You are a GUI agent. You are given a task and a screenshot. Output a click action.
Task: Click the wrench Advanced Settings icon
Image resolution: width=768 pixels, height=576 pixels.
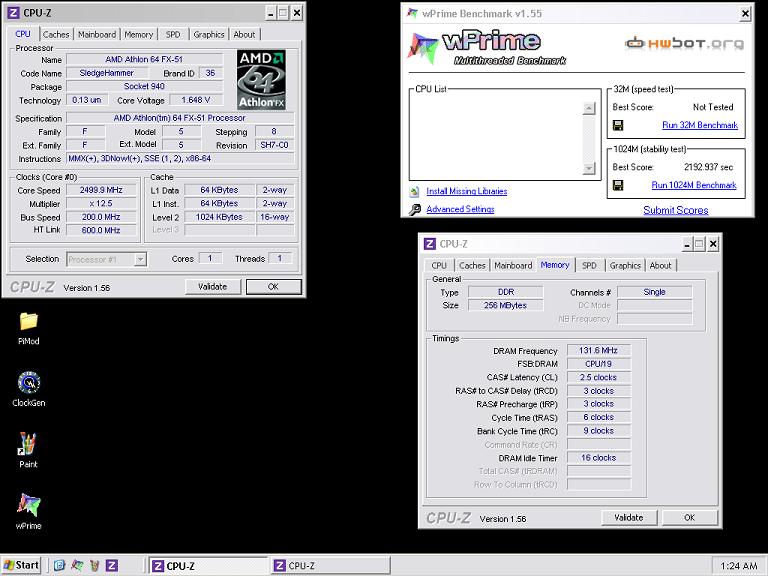point(414,210)
